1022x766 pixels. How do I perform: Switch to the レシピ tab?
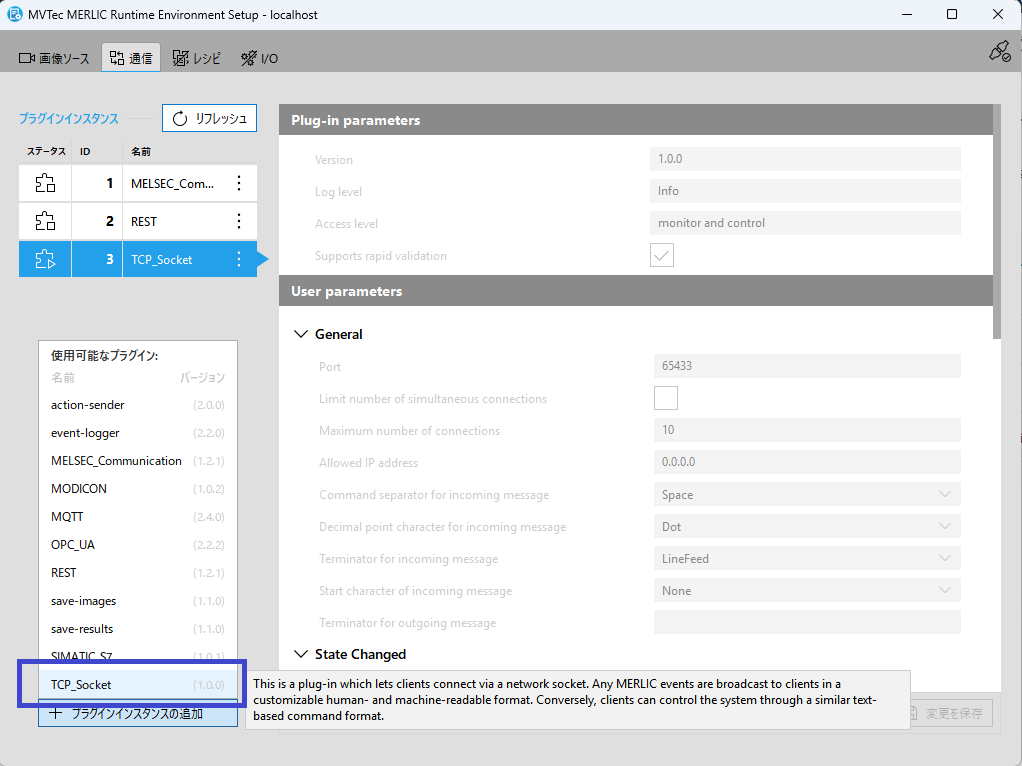(x=197, y=58)
